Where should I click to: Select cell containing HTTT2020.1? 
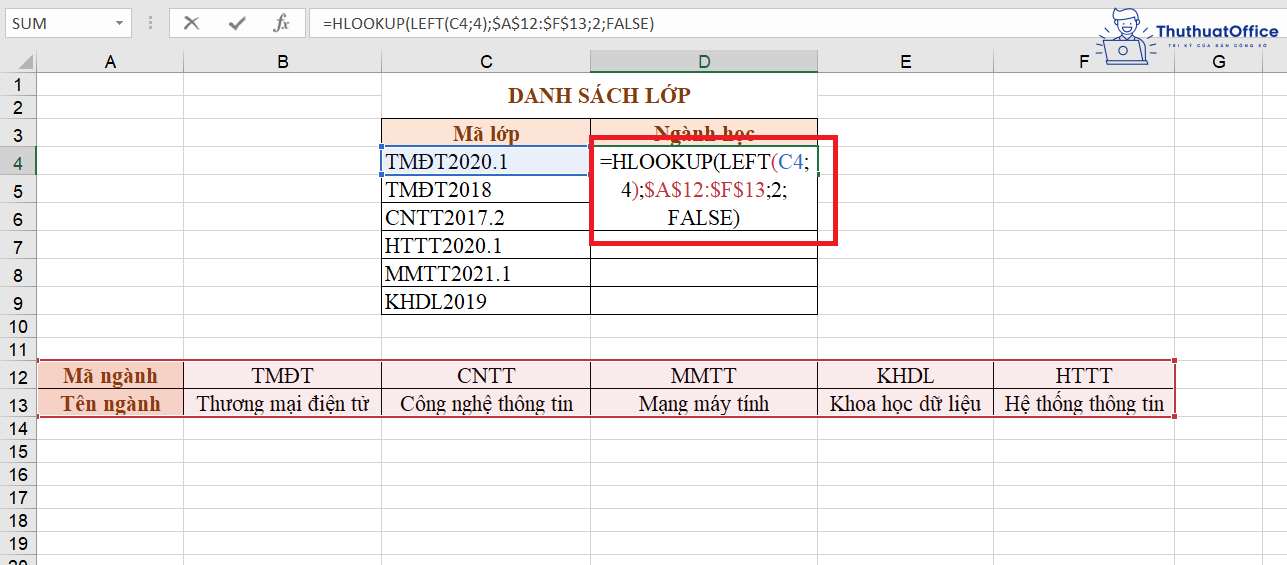[x=486, y=245]
